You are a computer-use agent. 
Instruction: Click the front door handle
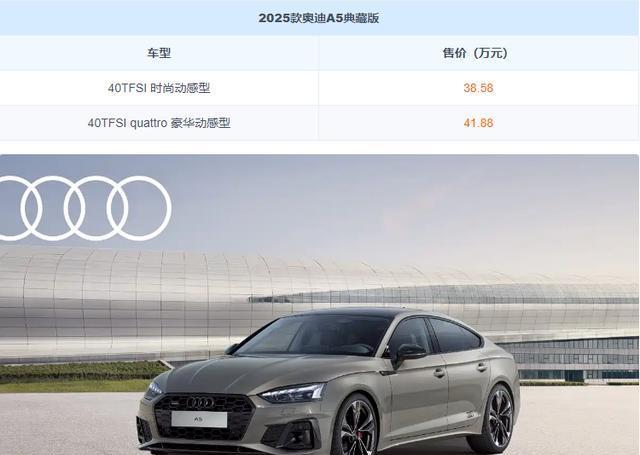[x=440, y=372]
